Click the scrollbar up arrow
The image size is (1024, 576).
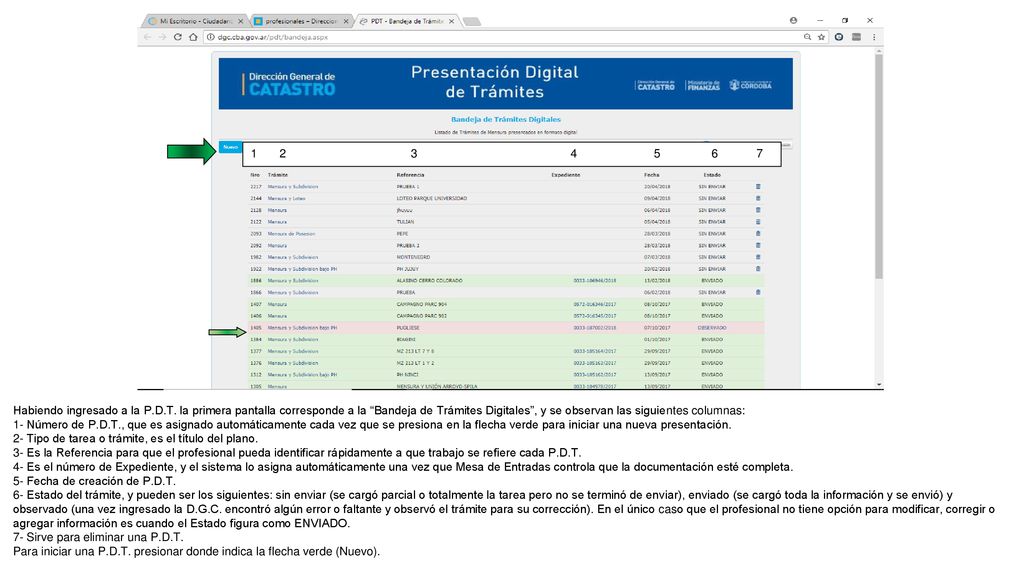click(x=879, y=50)
